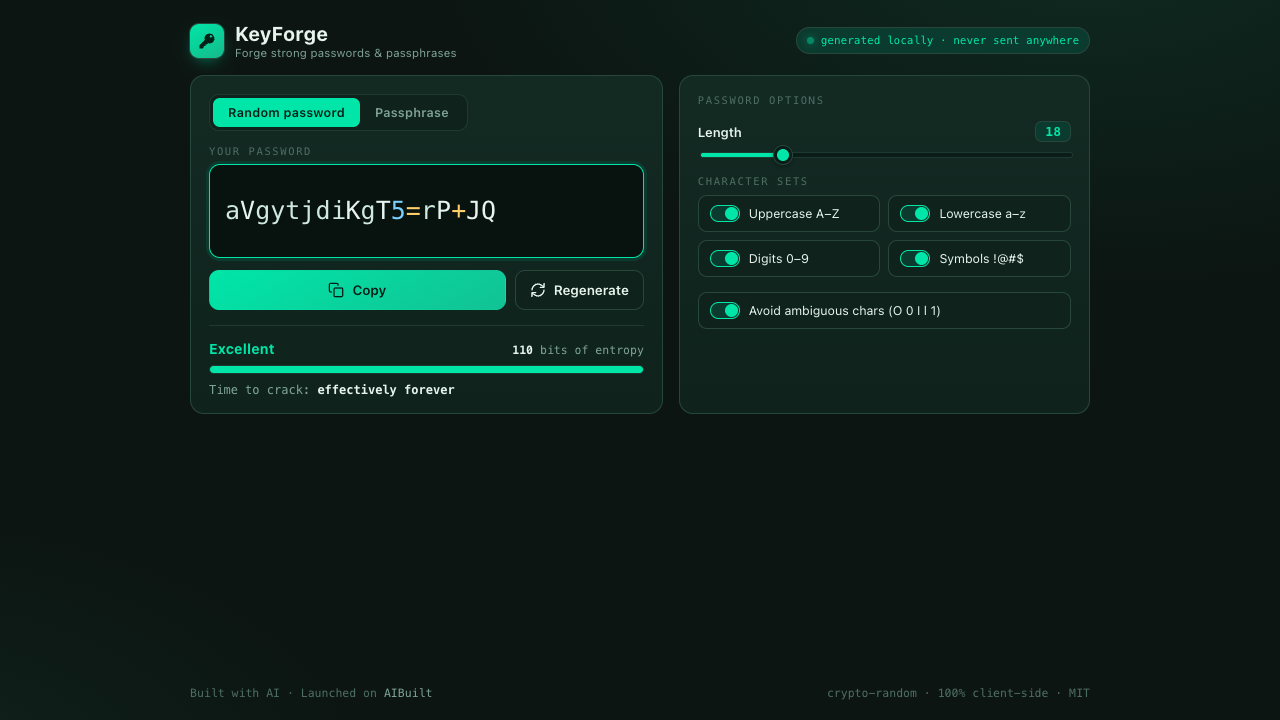
Task: Toggle Digits 0–9 character set
Action: [725, 259]
